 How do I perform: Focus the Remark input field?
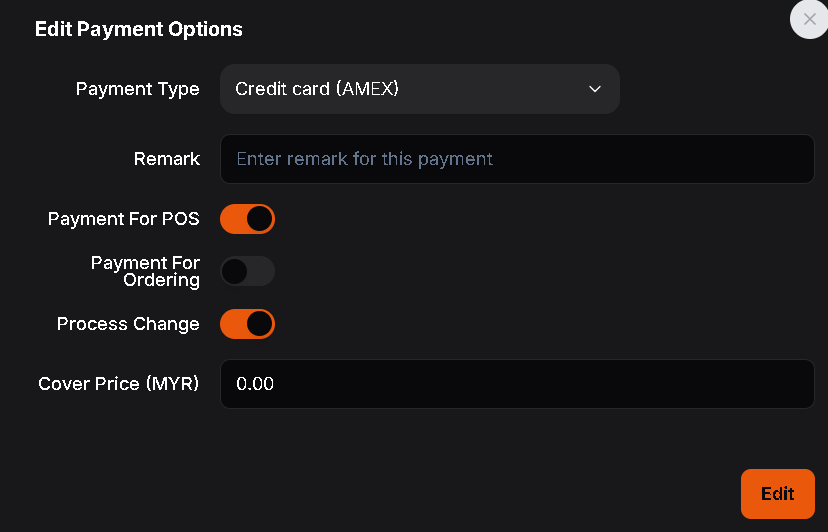(x=517, y=159)
